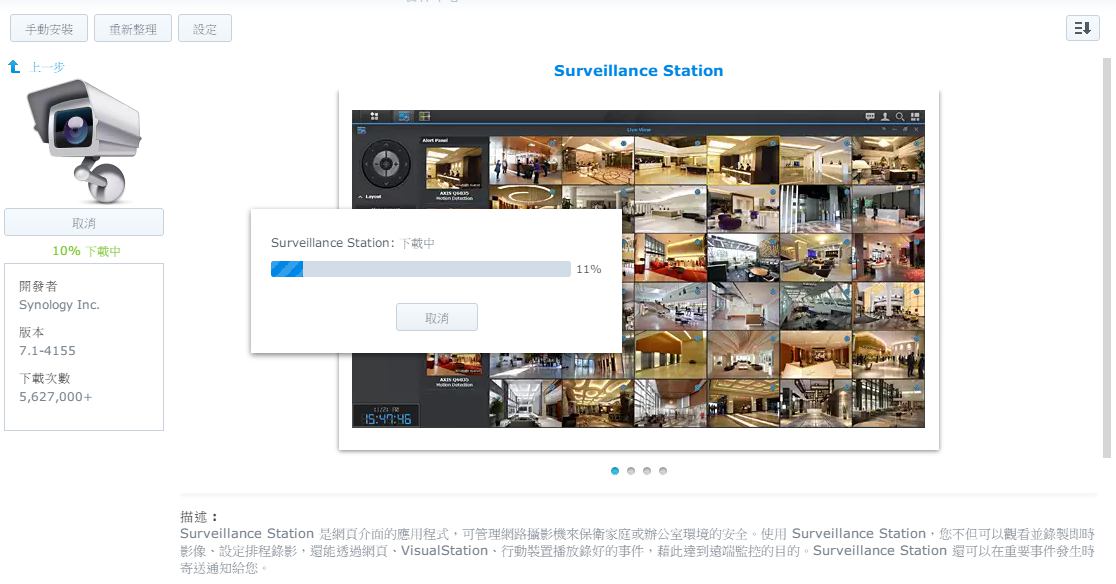The width and height of the screenshot is (1116, 584).
Task: Select the fourth carousel page dot
Action: [663, 471]
